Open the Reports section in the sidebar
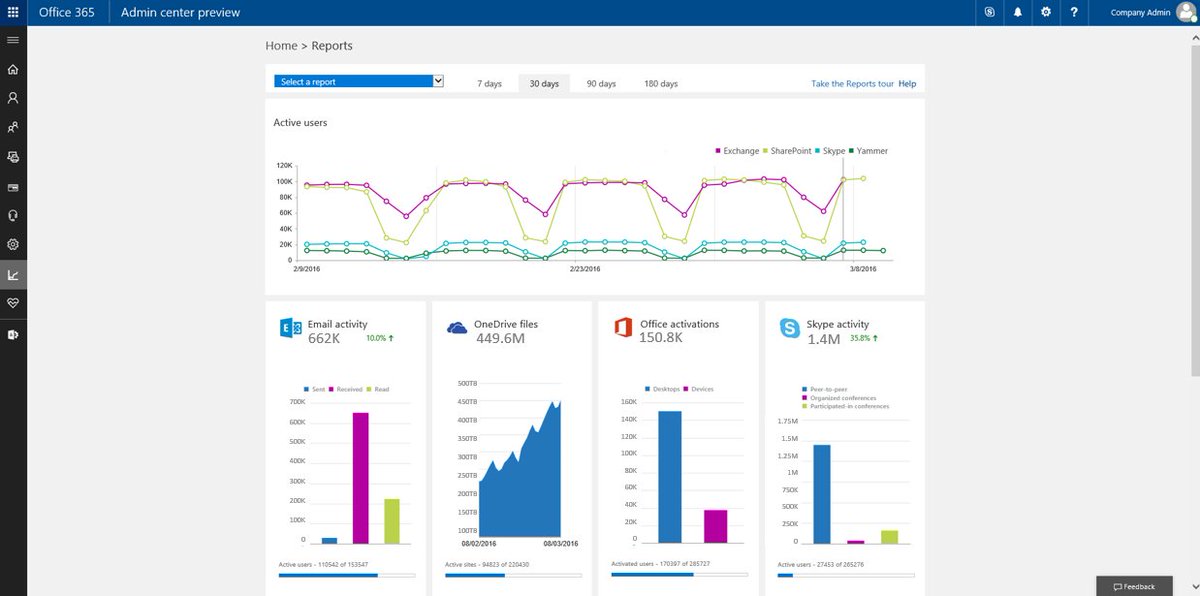 click(x=13, y=274)
